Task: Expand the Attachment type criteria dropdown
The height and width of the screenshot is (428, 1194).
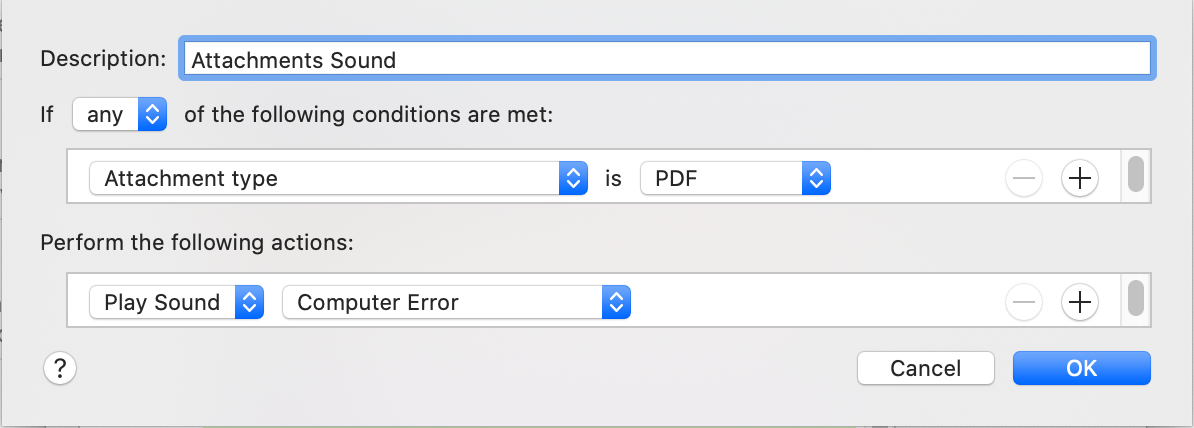Action: (338, 179)
